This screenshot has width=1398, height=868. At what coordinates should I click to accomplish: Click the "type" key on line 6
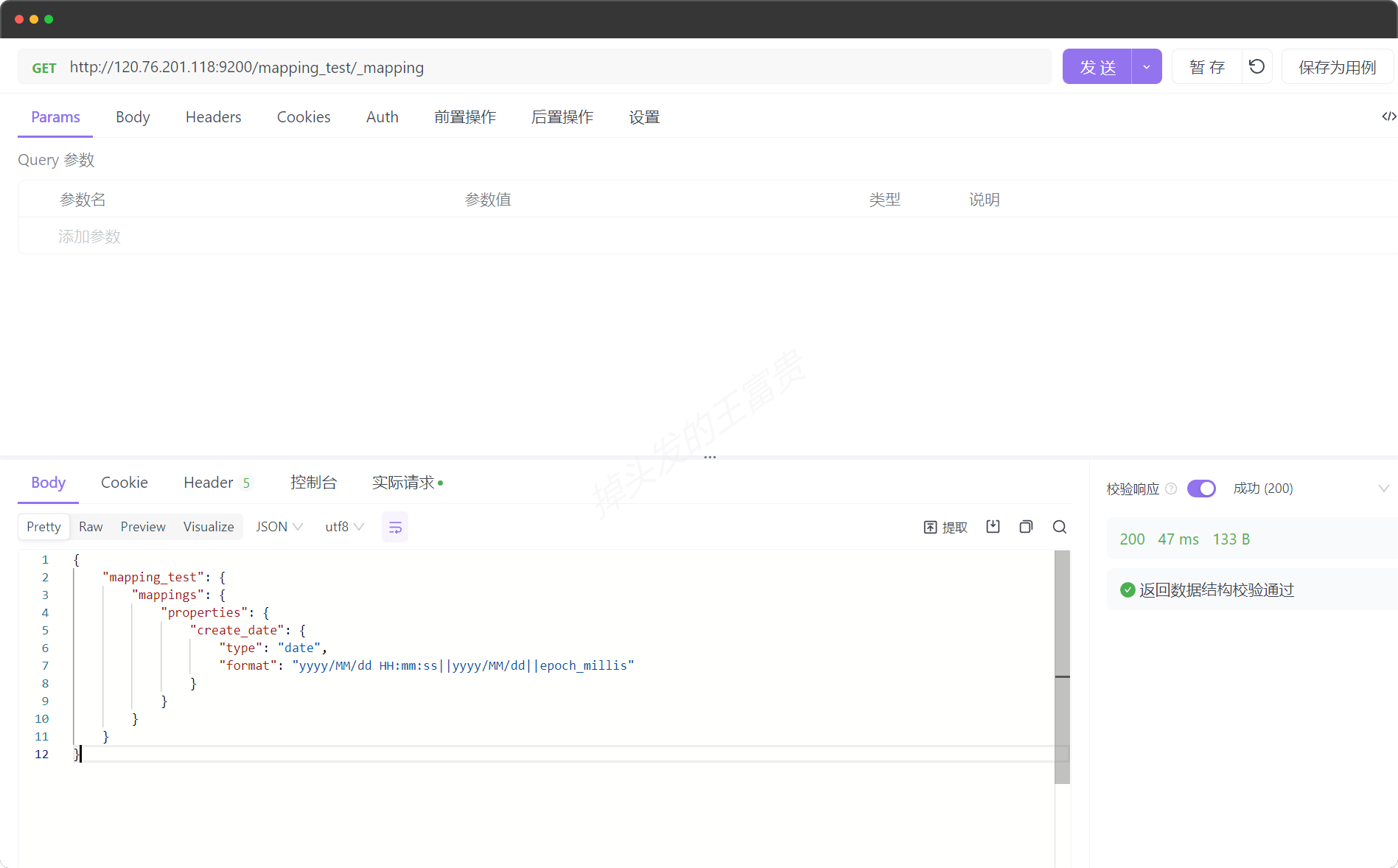pyautogui.click(x=241, y=648)
